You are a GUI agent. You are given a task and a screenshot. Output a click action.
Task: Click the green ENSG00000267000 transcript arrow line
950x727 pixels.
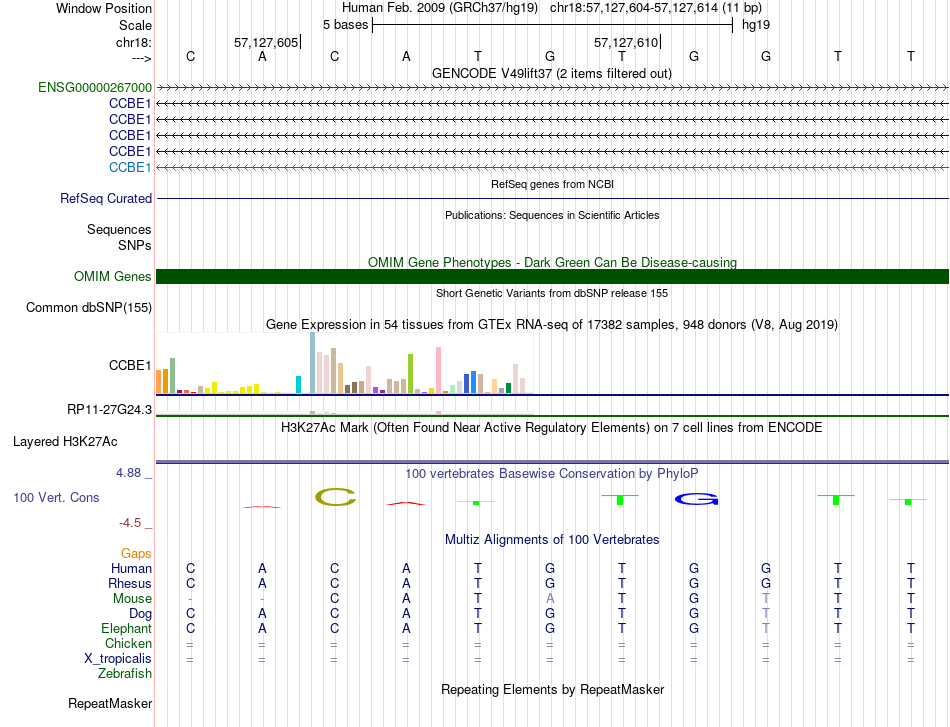coord(552,88)
